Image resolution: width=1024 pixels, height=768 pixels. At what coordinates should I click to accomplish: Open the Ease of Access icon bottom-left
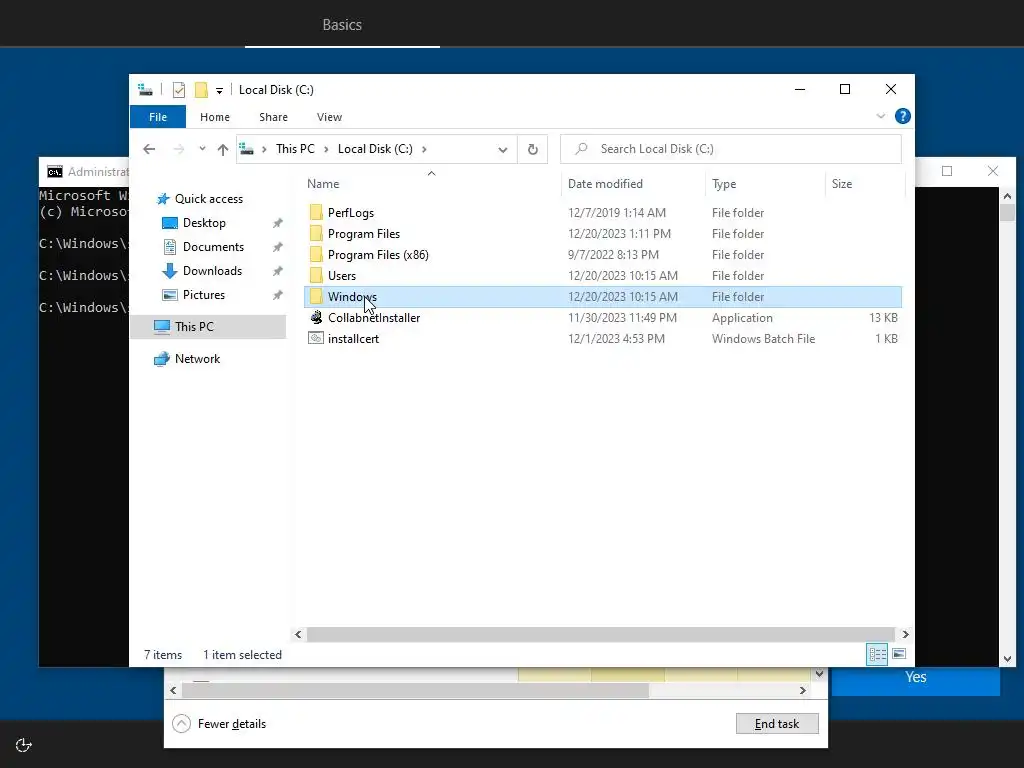tap(24, 745)
